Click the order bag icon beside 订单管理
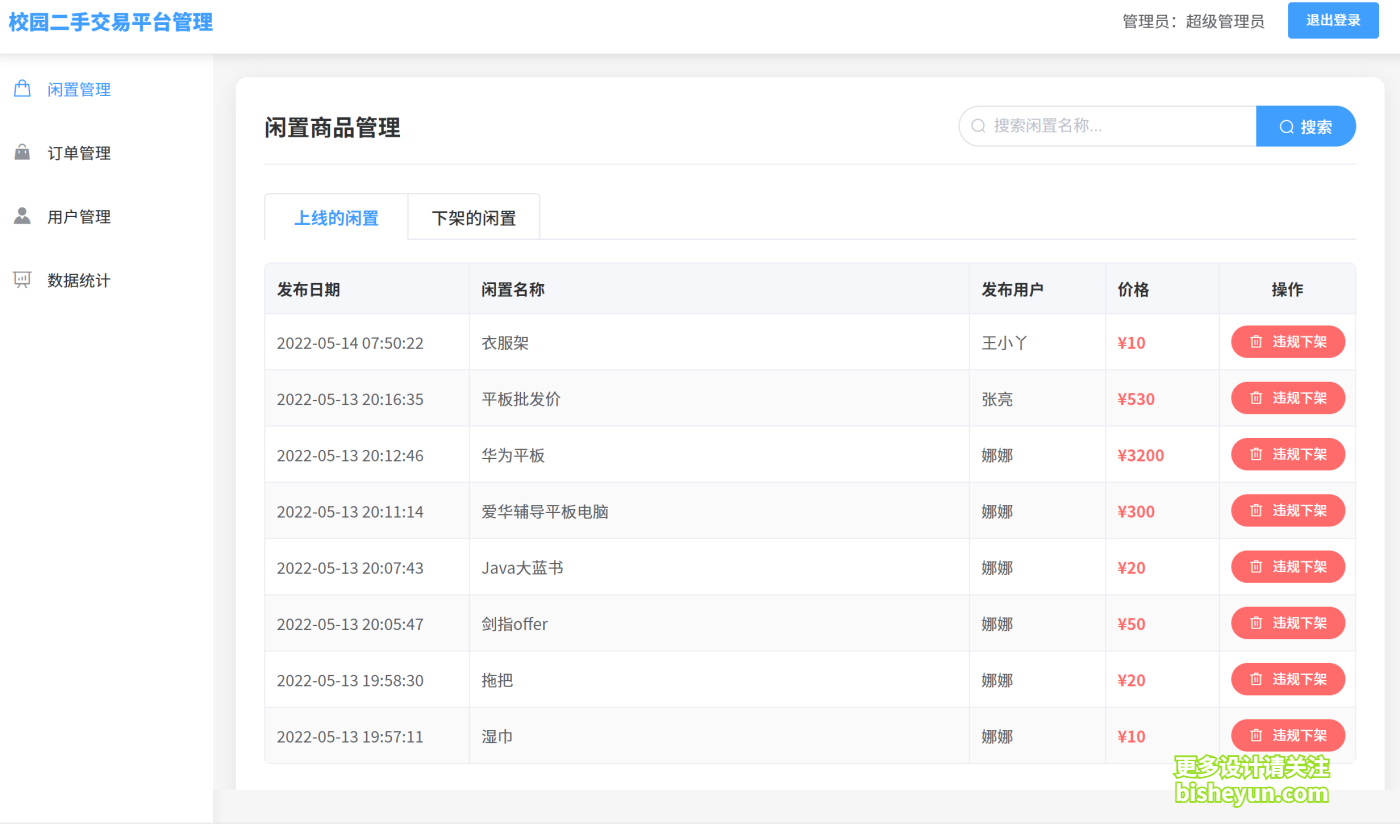This screenshot has width=1400, height=830. (x=22, y=153)
